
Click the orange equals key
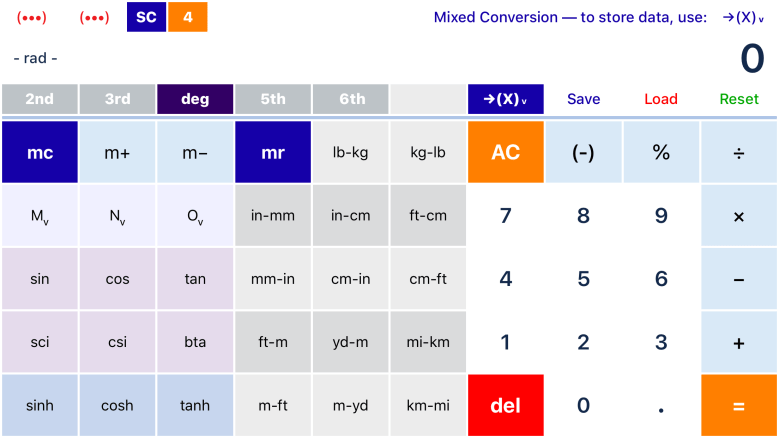click(739, 405)
